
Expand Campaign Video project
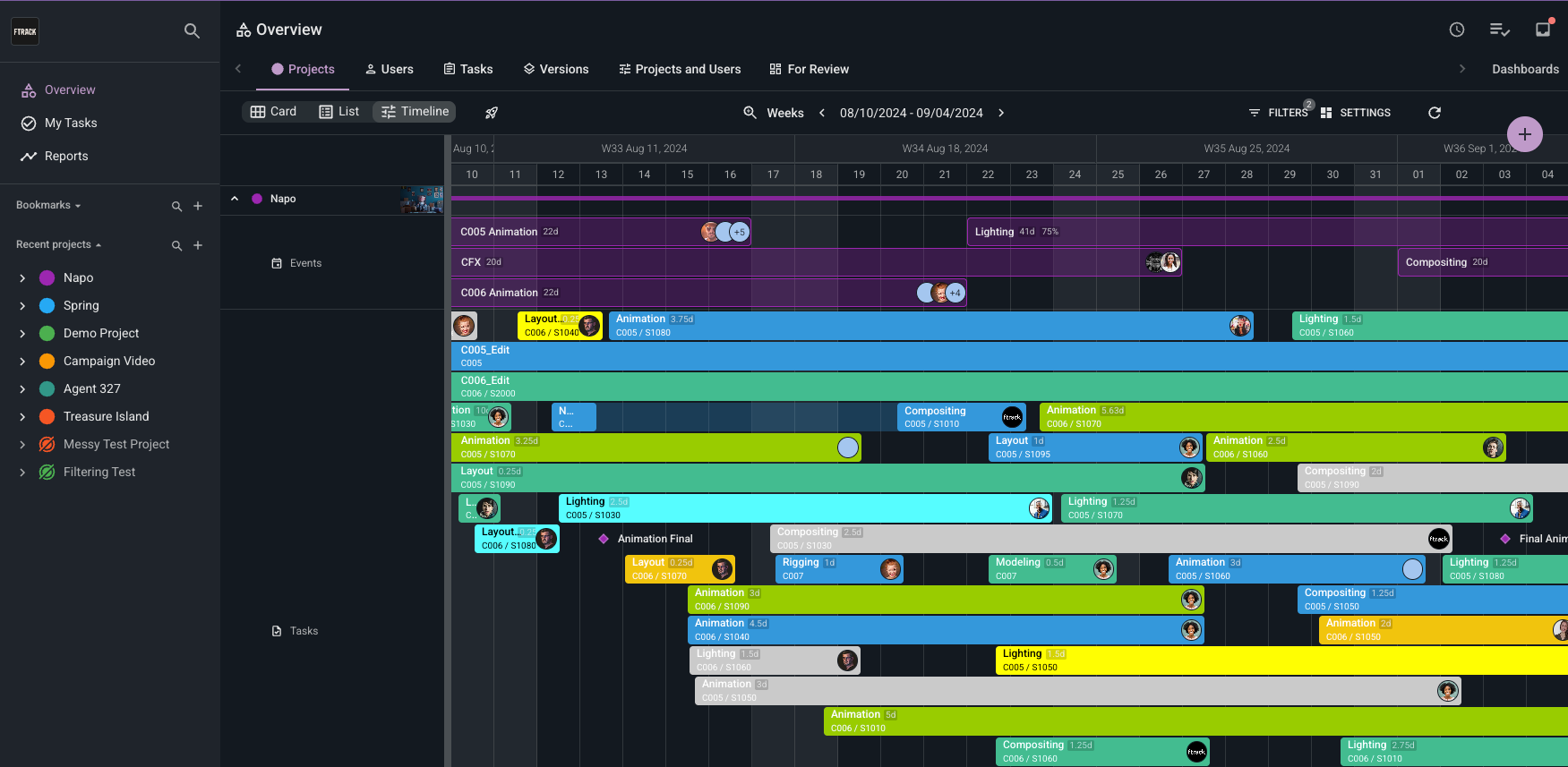pos(22,362)
